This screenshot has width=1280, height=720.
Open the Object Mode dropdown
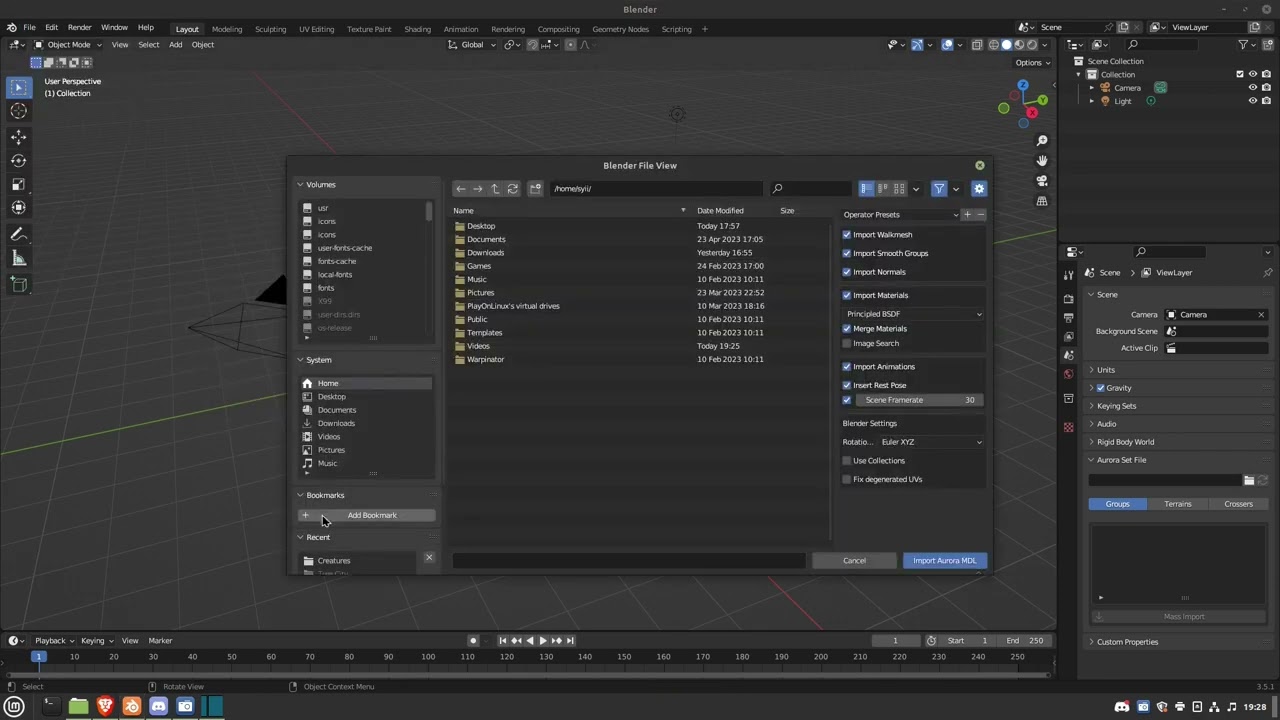[x=68, y=45]
